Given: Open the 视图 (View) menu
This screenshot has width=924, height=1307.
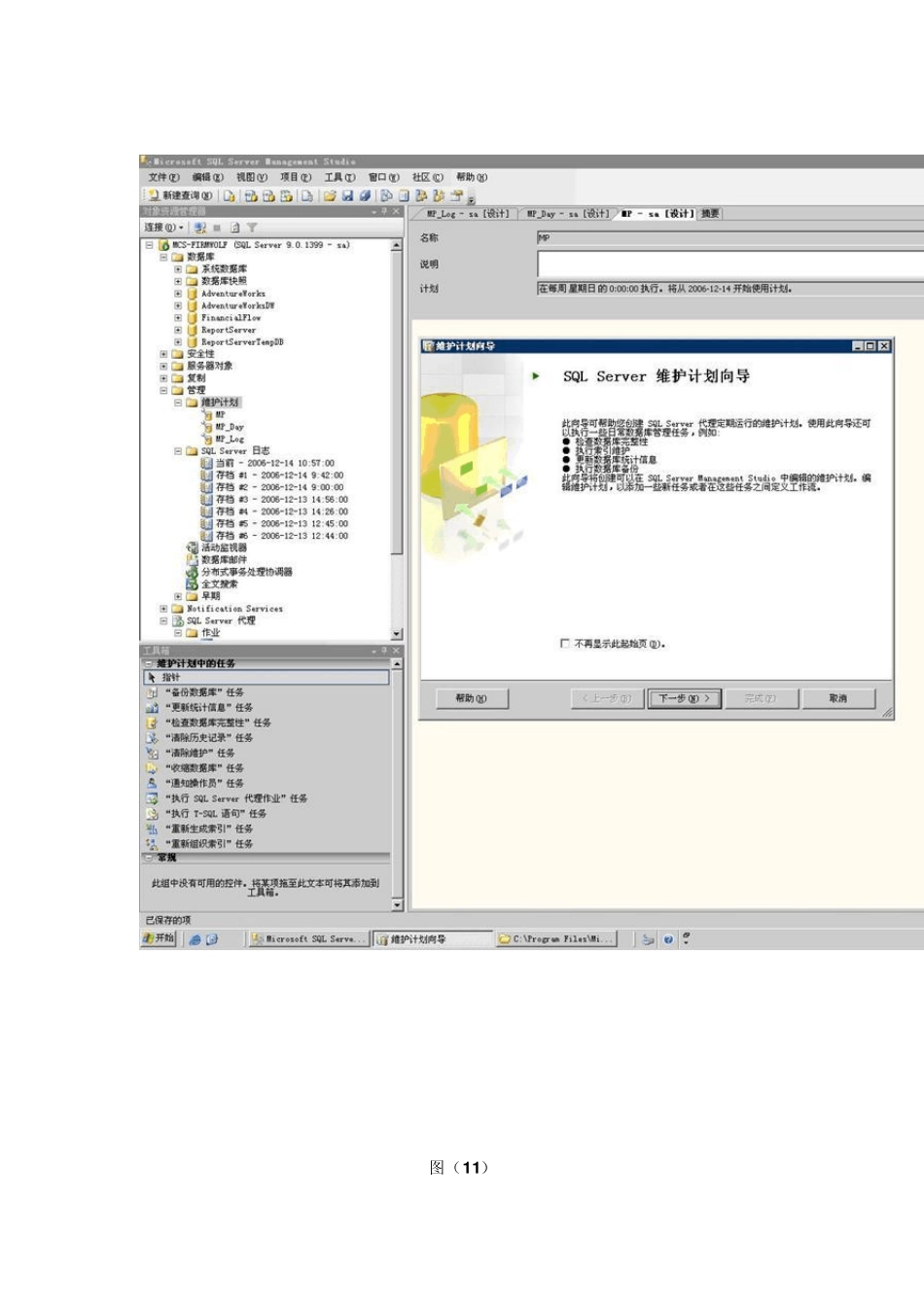Looking at the screenshot, I should click(251, 178).
